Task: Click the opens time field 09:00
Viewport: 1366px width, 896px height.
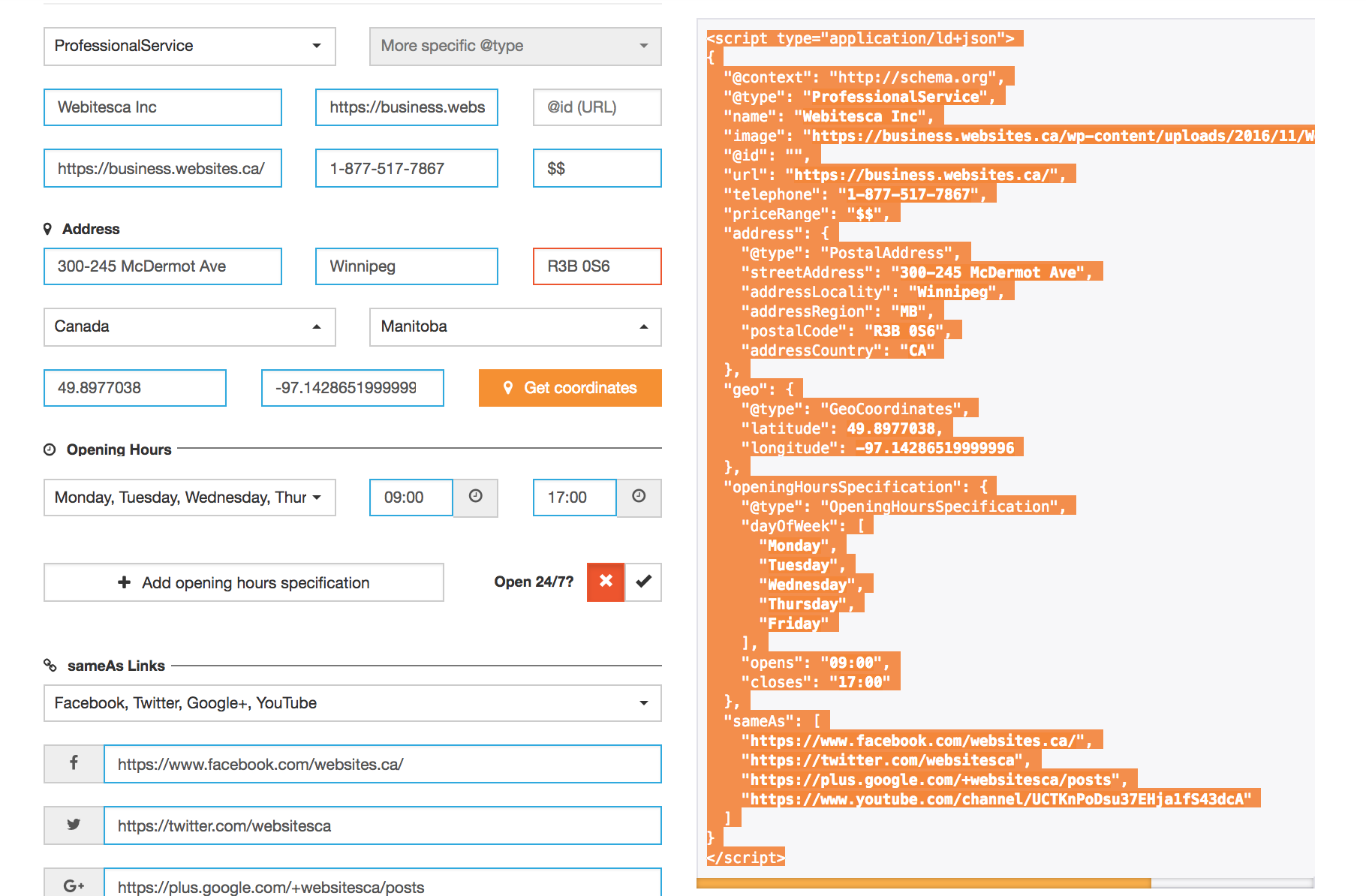Action: (x=411, y=498)
